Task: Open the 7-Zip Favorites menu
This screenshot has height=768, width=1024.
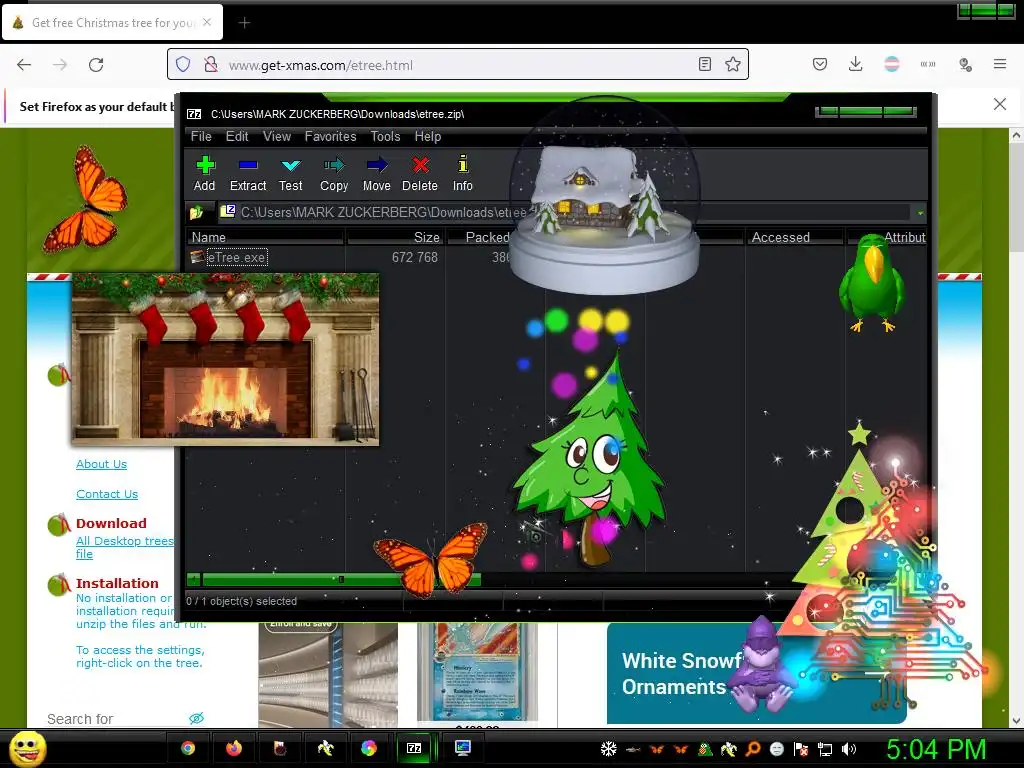Action: (x=330, y=136)
